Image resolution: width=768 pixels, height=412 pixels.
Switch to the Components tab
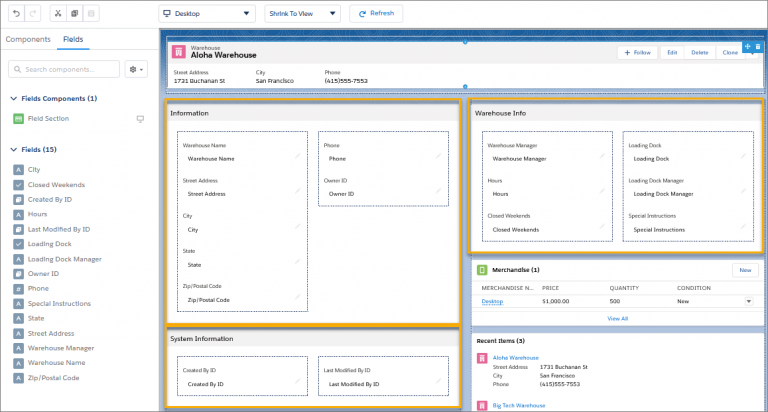[x=28, y=39]
